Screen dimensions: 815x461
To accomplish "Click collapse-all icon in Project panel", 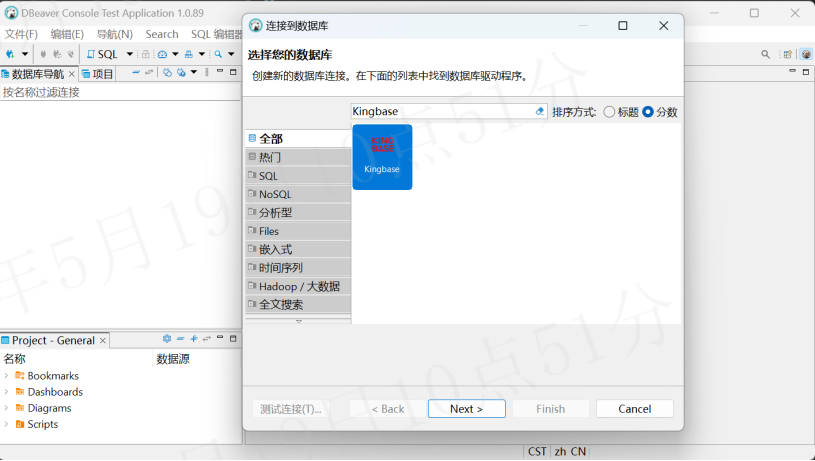I will (x=180, y=338).
